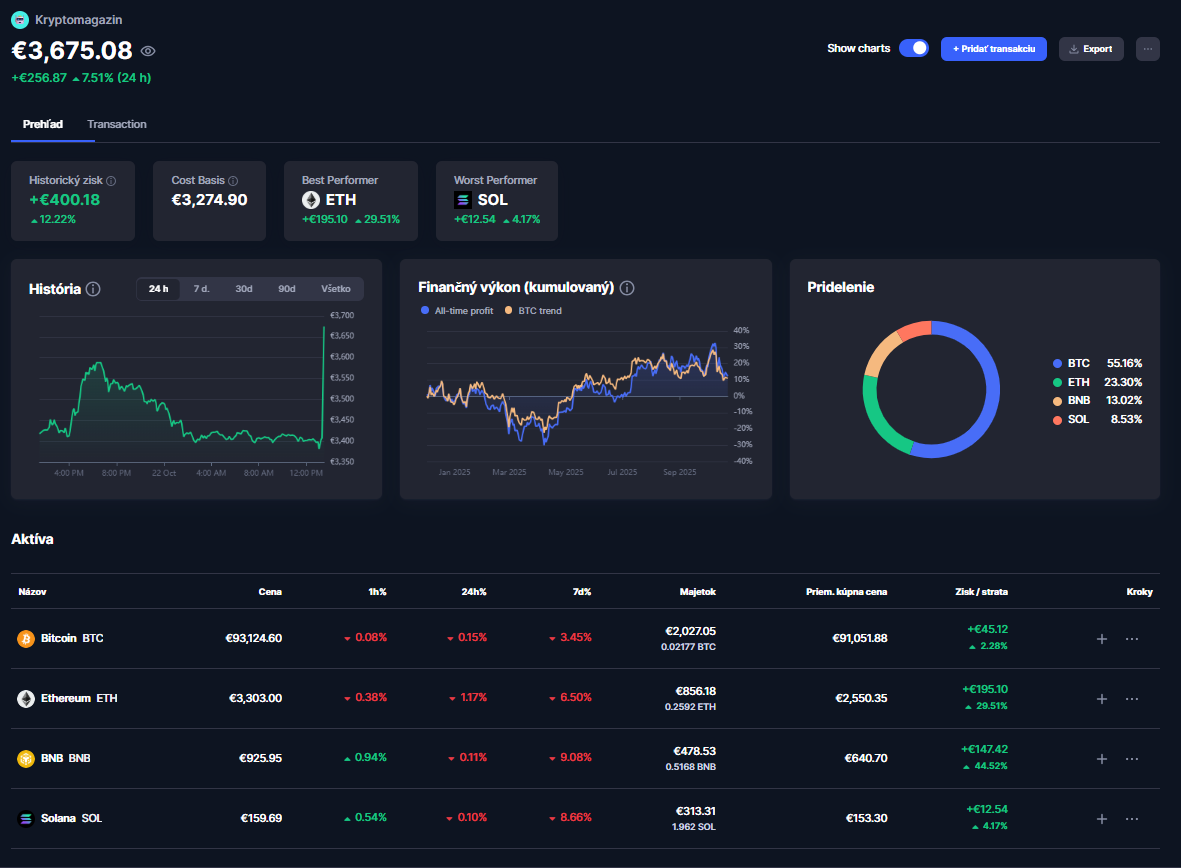Open info icon beside História title
1181x868 pixels.
click(x=93, y=289)
